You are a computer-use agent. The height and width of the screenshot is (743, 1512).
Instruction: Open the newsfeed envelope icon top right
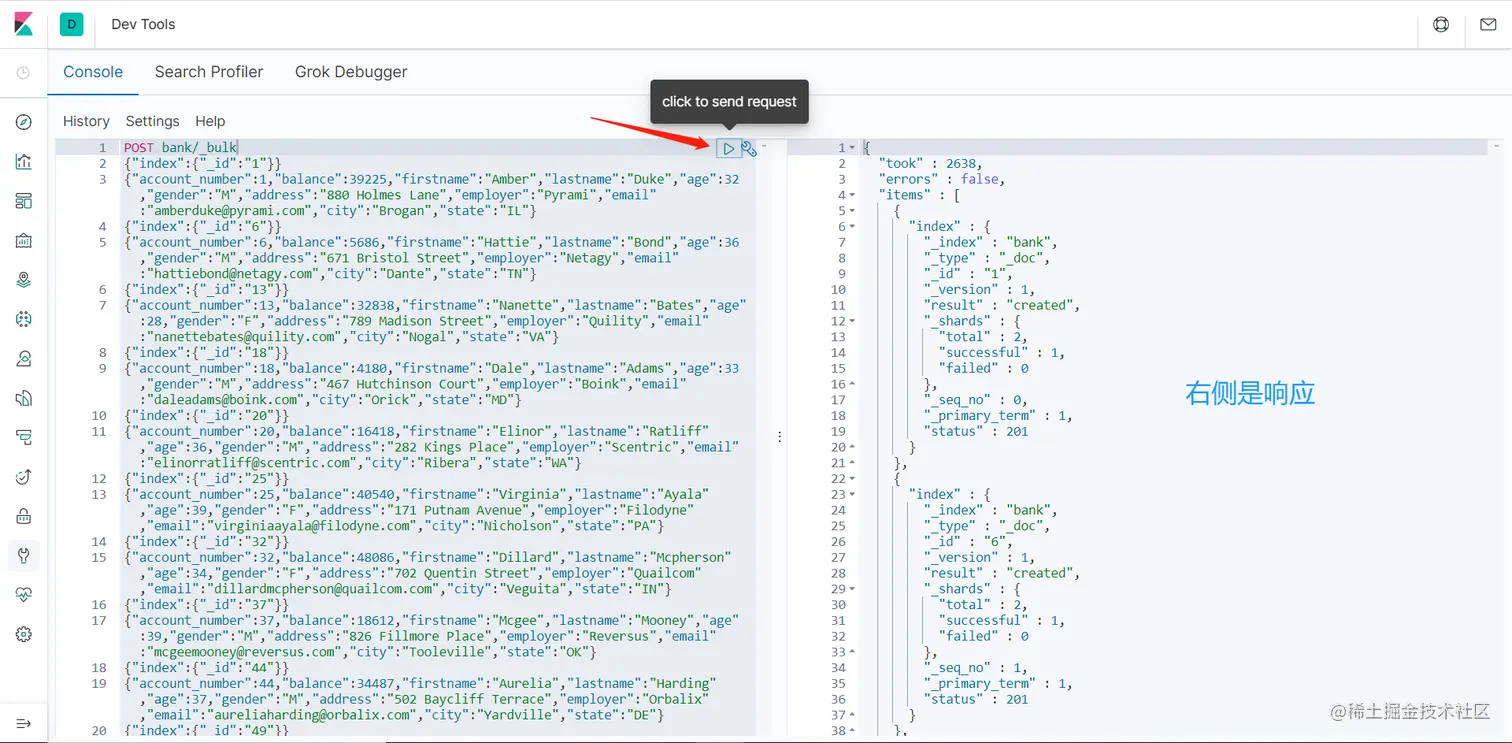[x=1488, y=24]
